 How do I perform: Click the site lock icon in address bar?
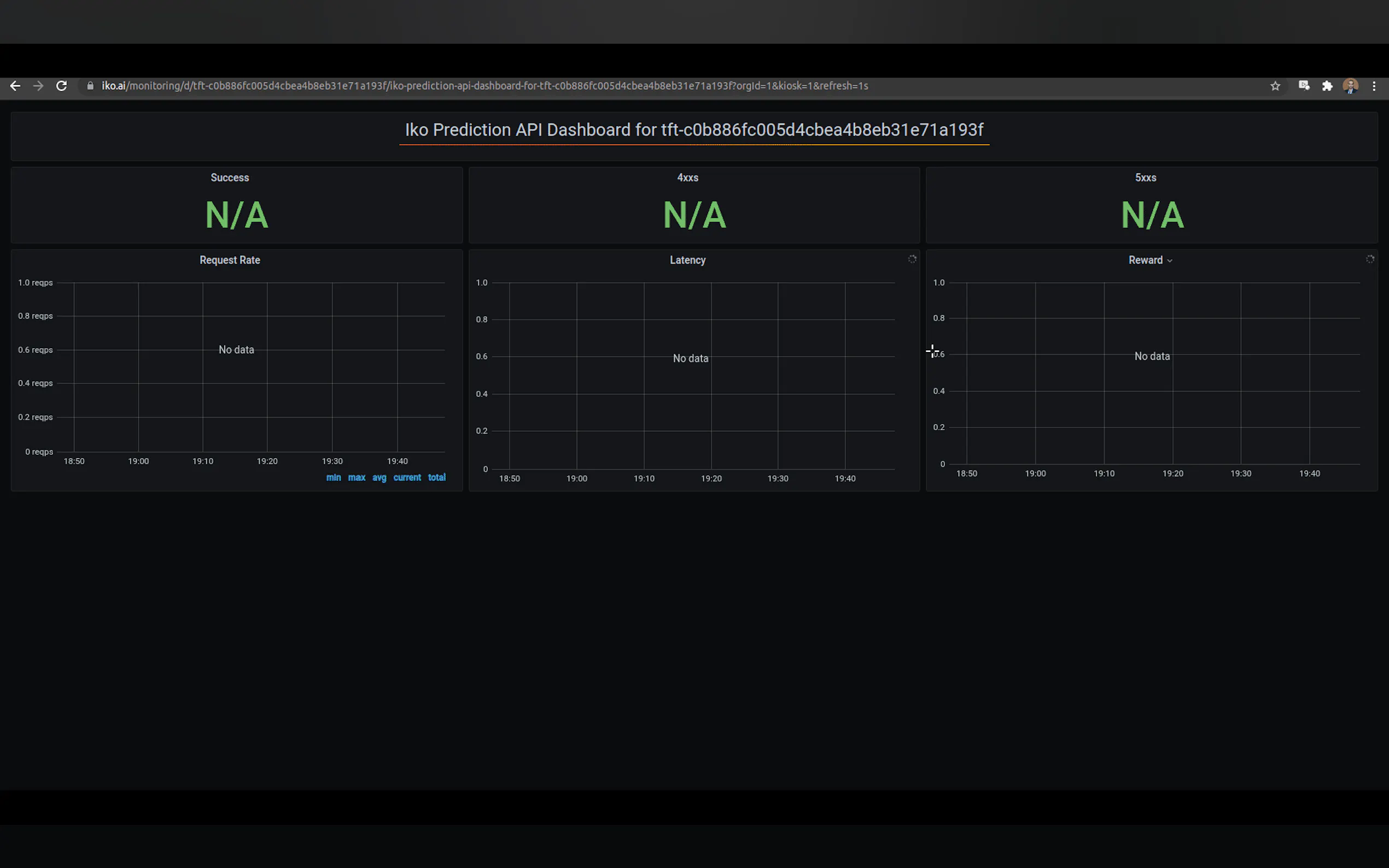(90, 86)
